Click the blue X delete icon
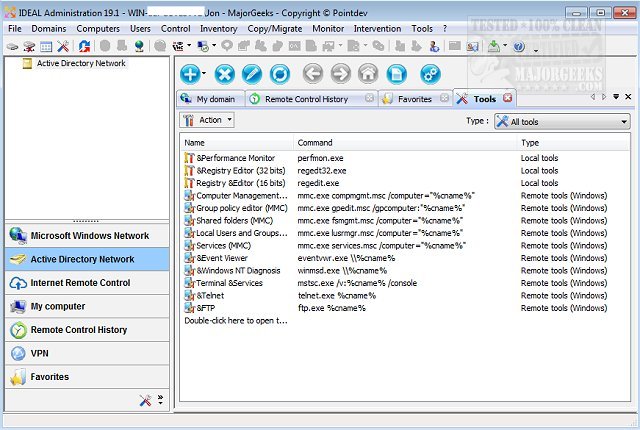 click(224, 73)
